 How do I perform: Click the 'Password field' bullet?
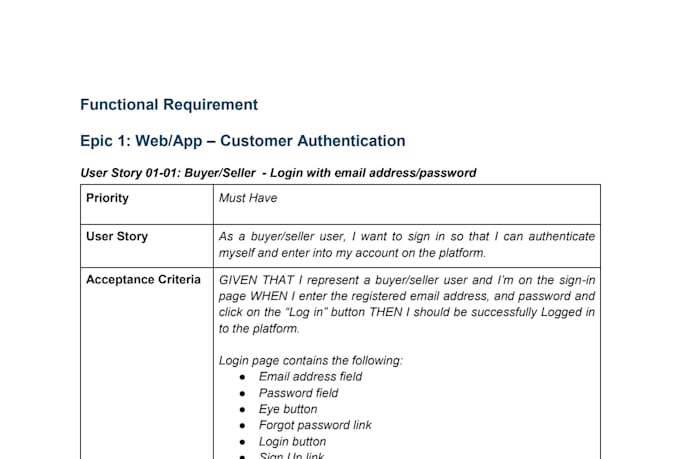point(298,393)
